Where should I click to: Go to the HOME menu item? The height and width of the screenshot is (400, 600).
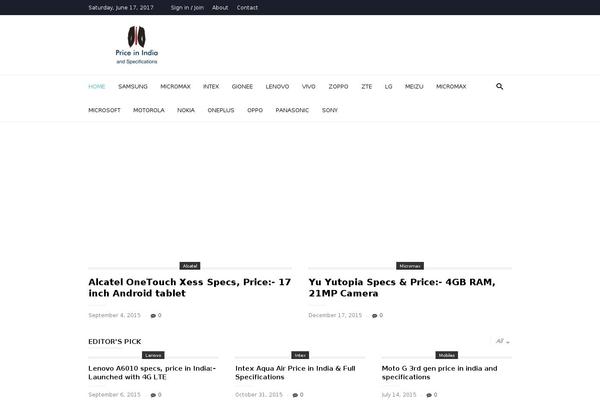97,87
